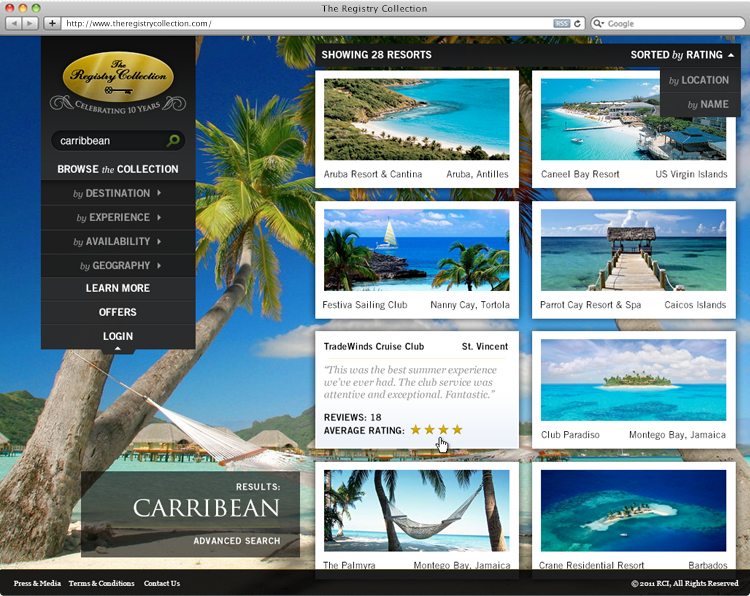
Task: Open the Crane Residential Resort photo
Action: click(x=633, y=510)
